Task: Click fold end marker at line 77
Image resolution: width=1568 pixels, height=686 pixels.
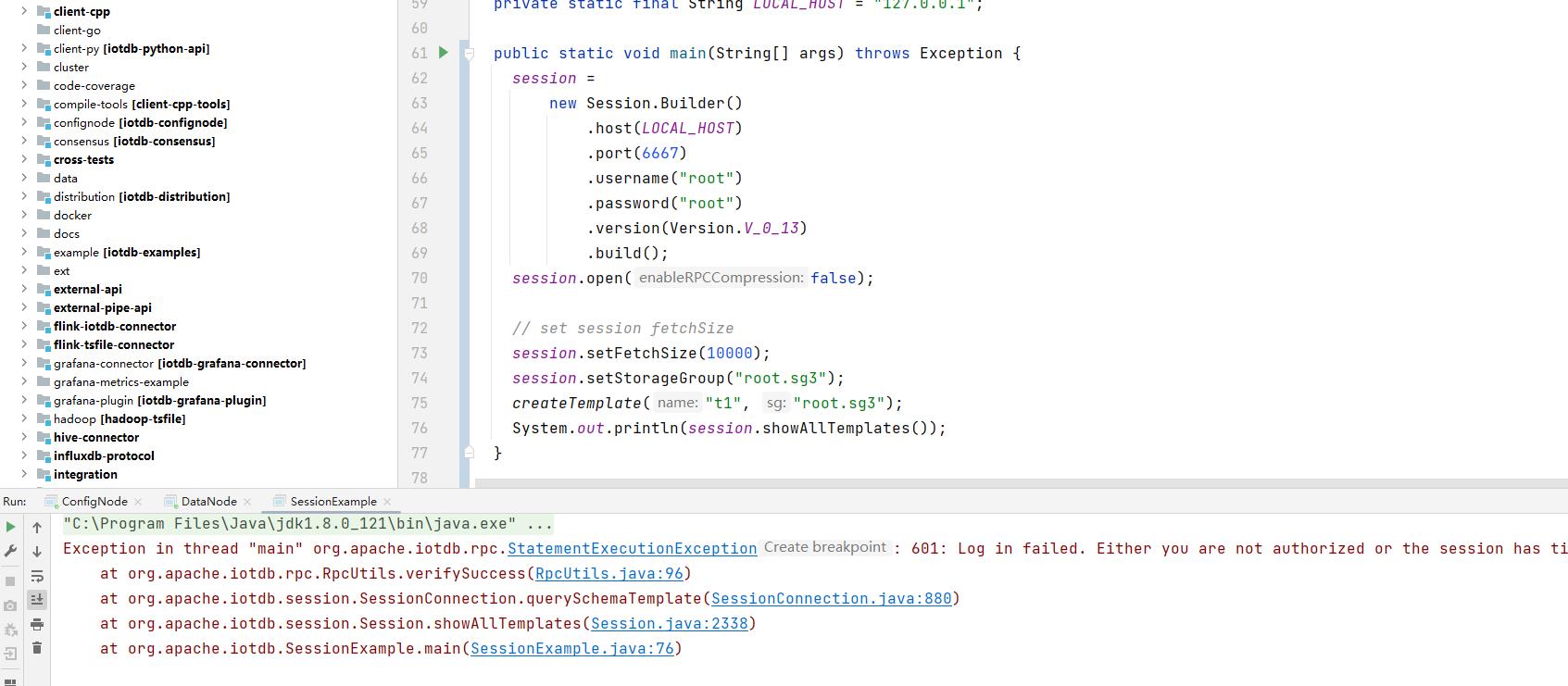Action: (x=469, y=453)
